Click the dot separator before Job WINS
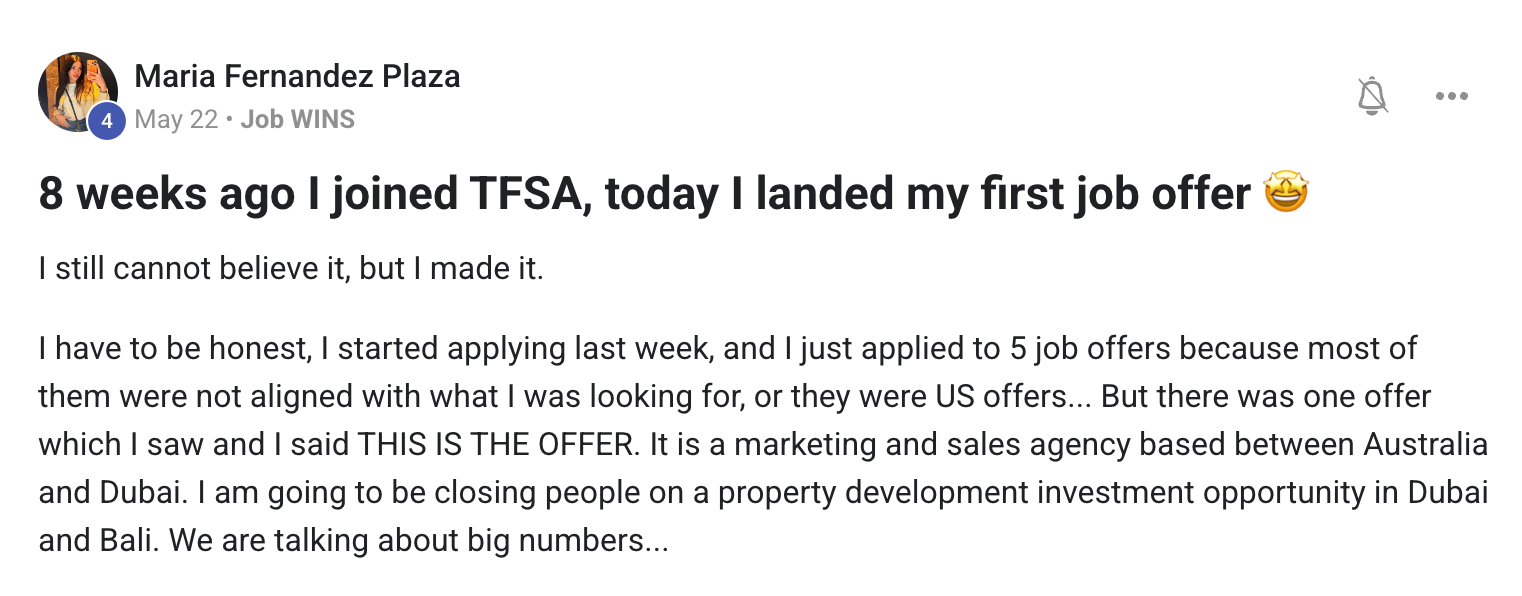 [x=229, y=121]
